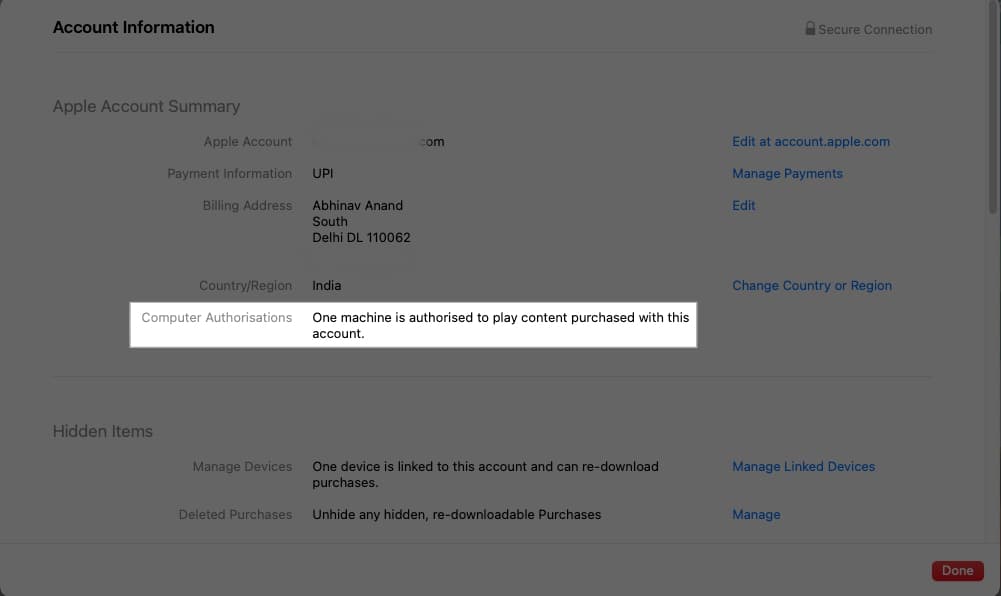Image resolution: width=1001 pixels, height=596 pixels.
Task: Open the Manage Payments link
Action: click(x=787, y=174)
